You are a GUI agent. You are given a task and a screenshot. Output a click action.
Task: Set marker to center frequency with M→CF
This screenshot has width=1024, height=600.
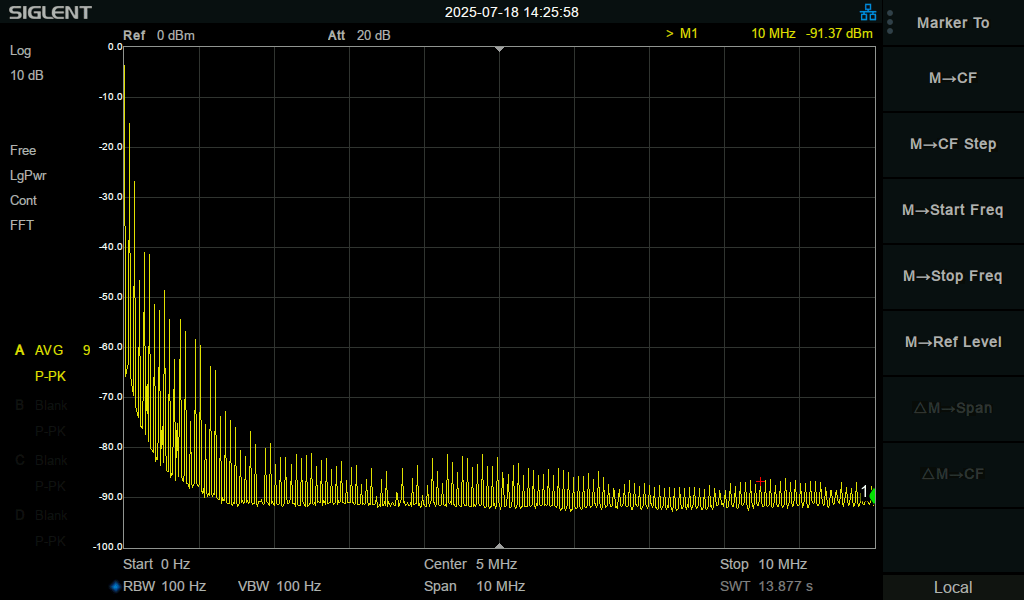[x=953, y=78]
